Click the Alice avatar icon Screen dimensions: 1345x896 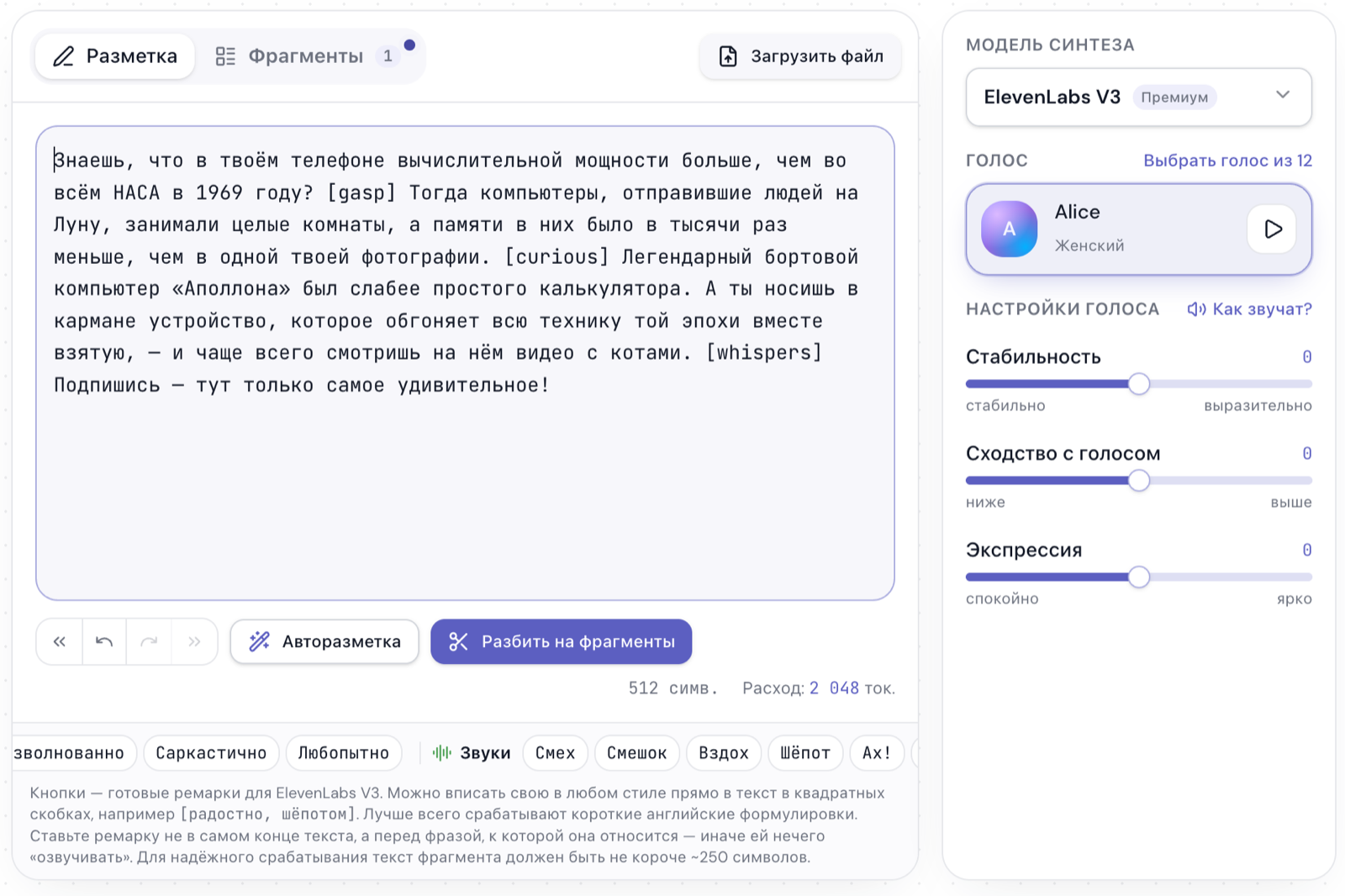[1009, 229]
